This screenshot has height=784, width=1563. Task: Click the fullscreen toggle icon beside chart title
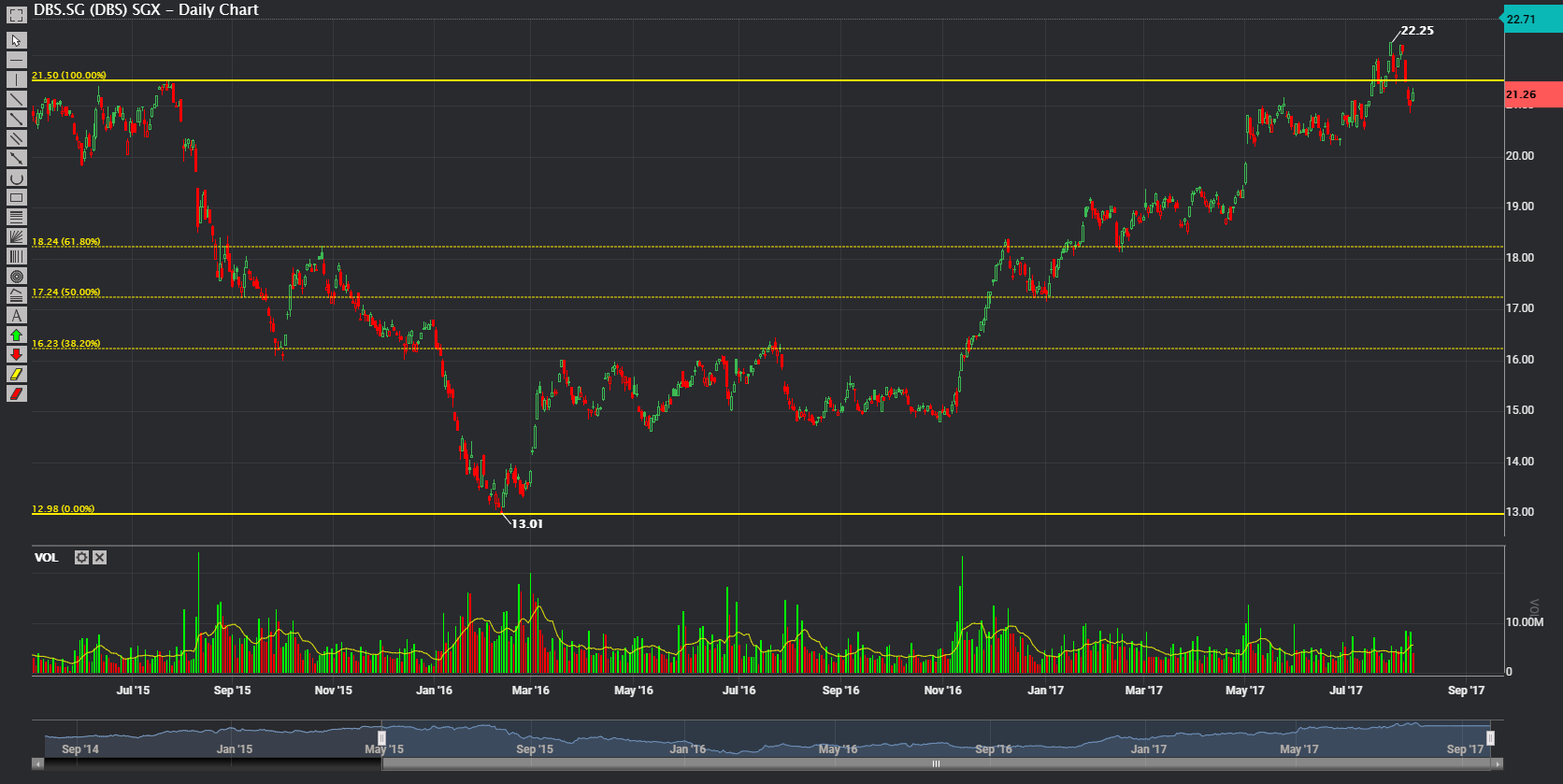coord(16,15)
